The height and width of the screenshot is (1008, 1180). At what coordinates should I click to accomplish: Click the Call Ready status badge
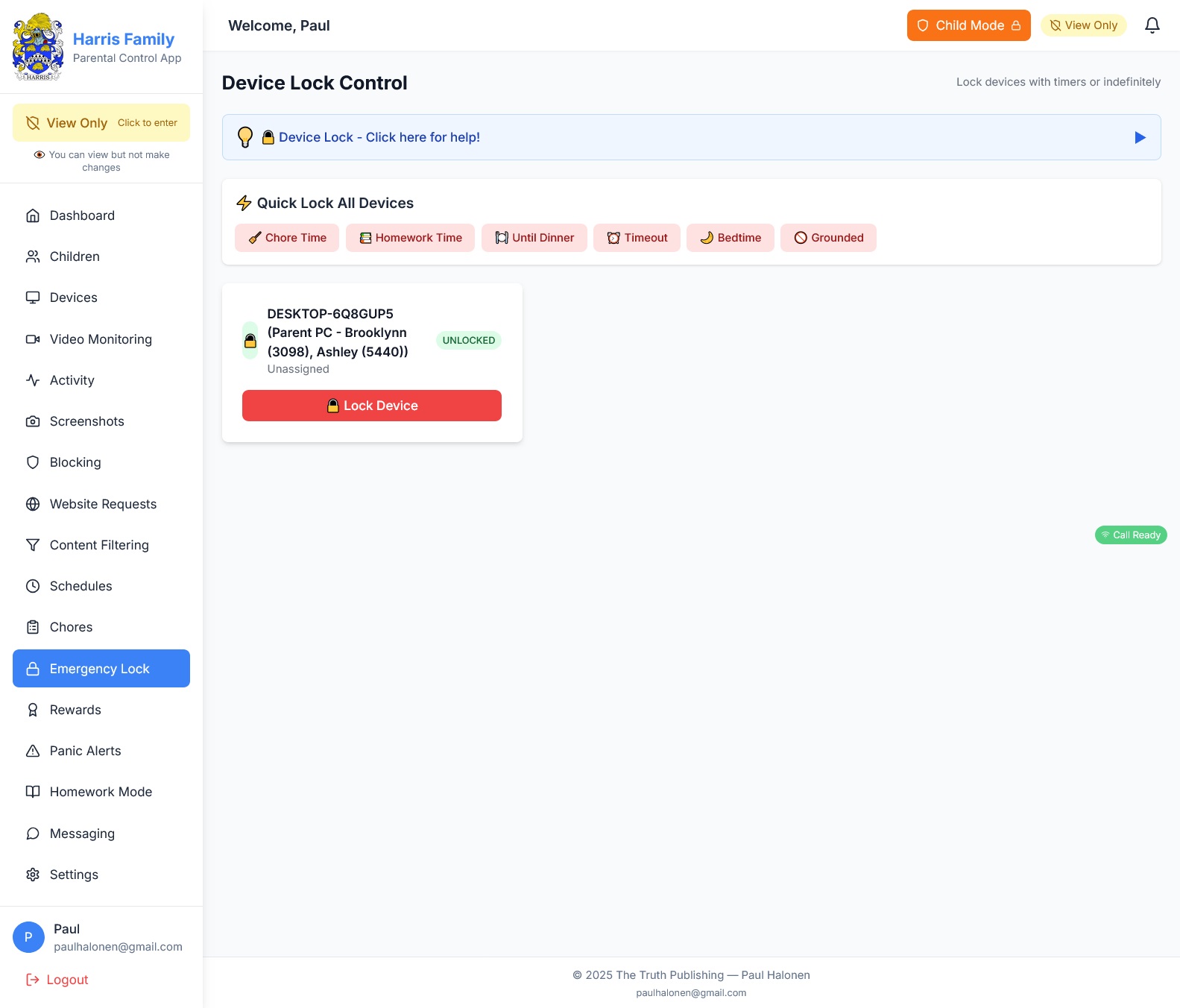point(1130,535)
